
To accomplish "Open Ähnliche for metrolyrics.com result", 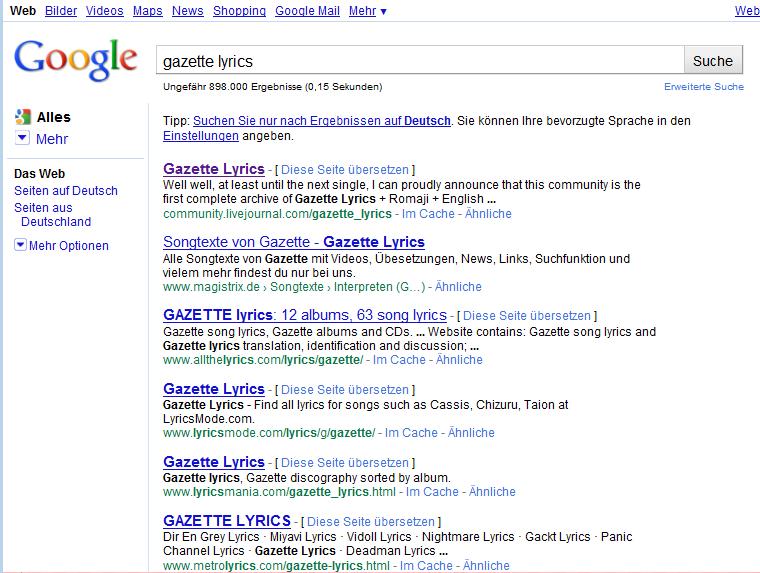I will [486, 565].
